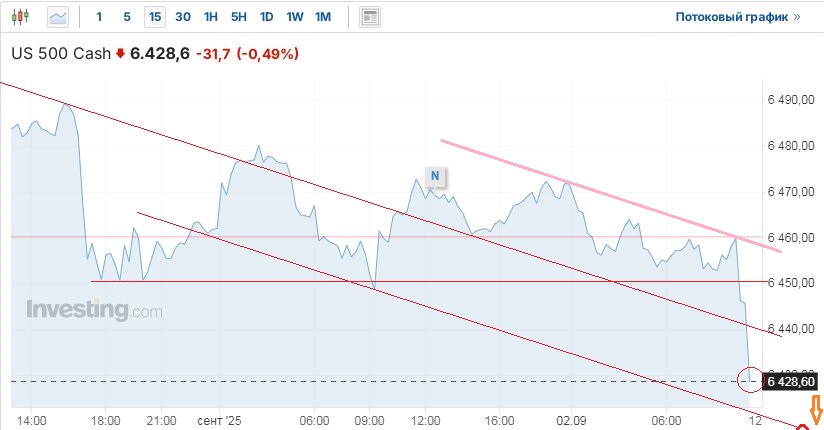
Task: Click the red circle at the last price
Action: [749, 380]
